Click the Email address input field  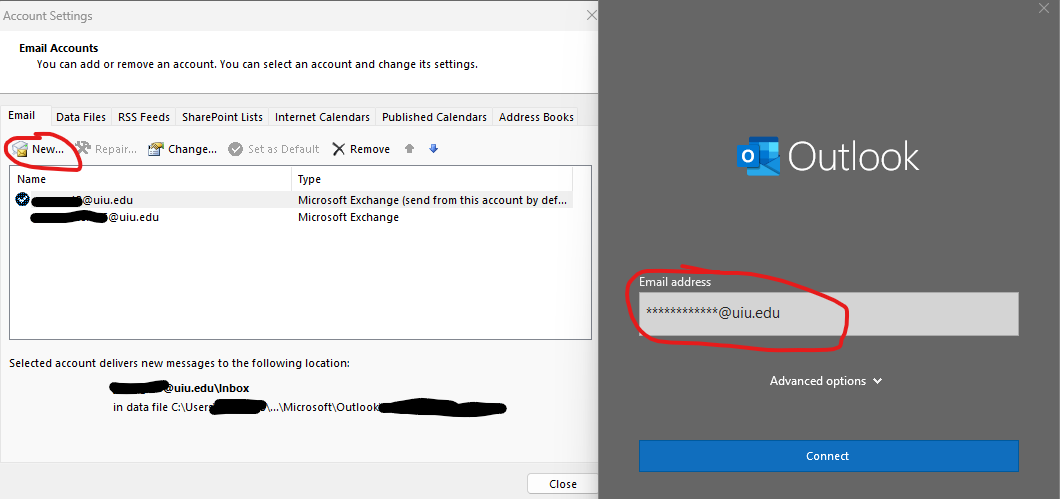pos(829,314)
